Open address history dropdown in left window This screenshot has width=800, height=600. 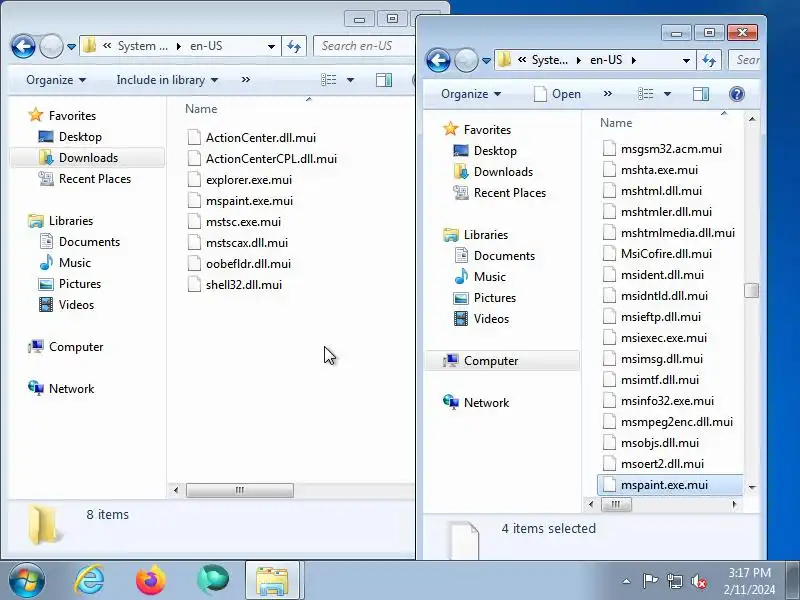click(271, 46)
